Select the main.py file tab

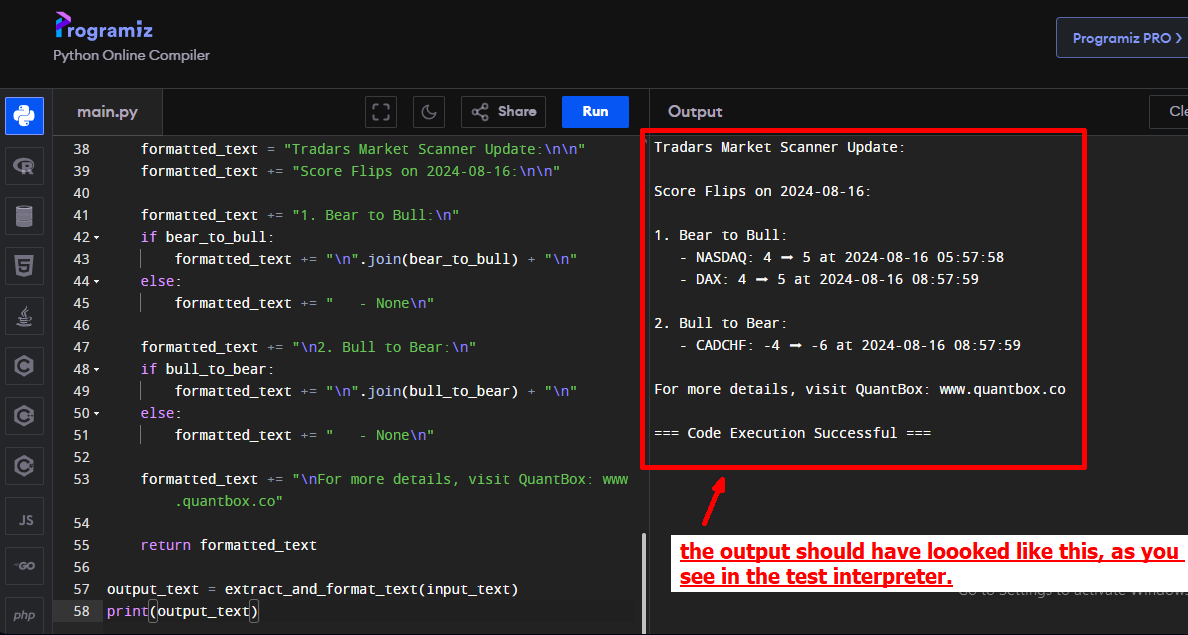point(108,112)
